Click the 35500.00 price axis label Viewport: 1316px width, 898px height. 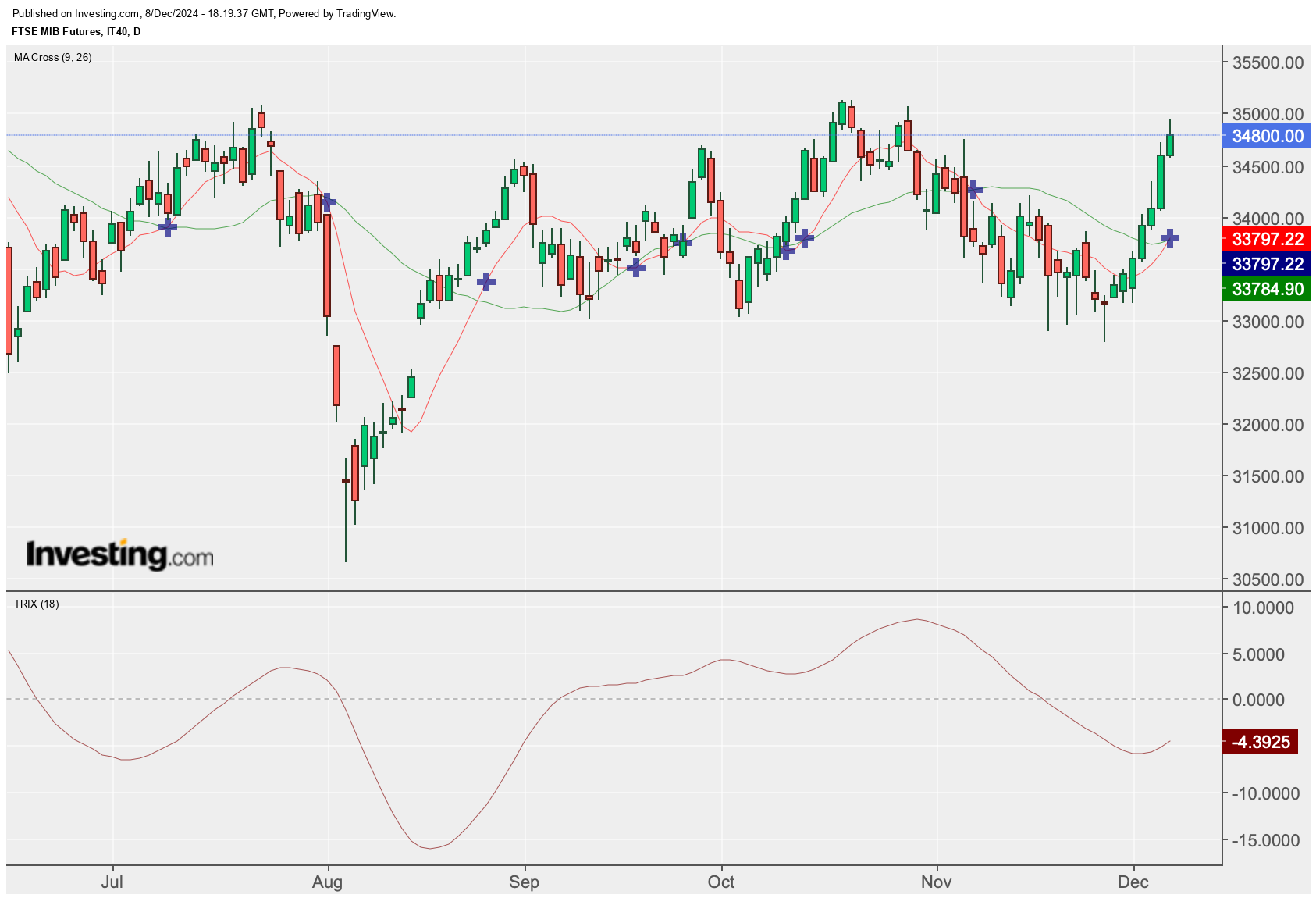1268,62
